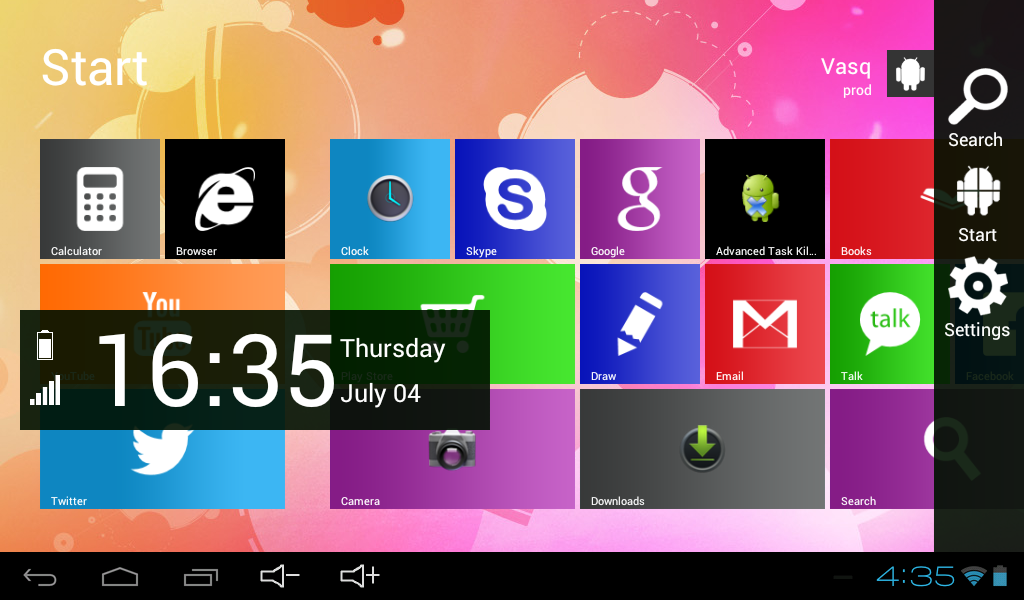The width and height of the screenshot is (1024, 600).
Task: Open the Calculator tile
Action: (100, 199)
